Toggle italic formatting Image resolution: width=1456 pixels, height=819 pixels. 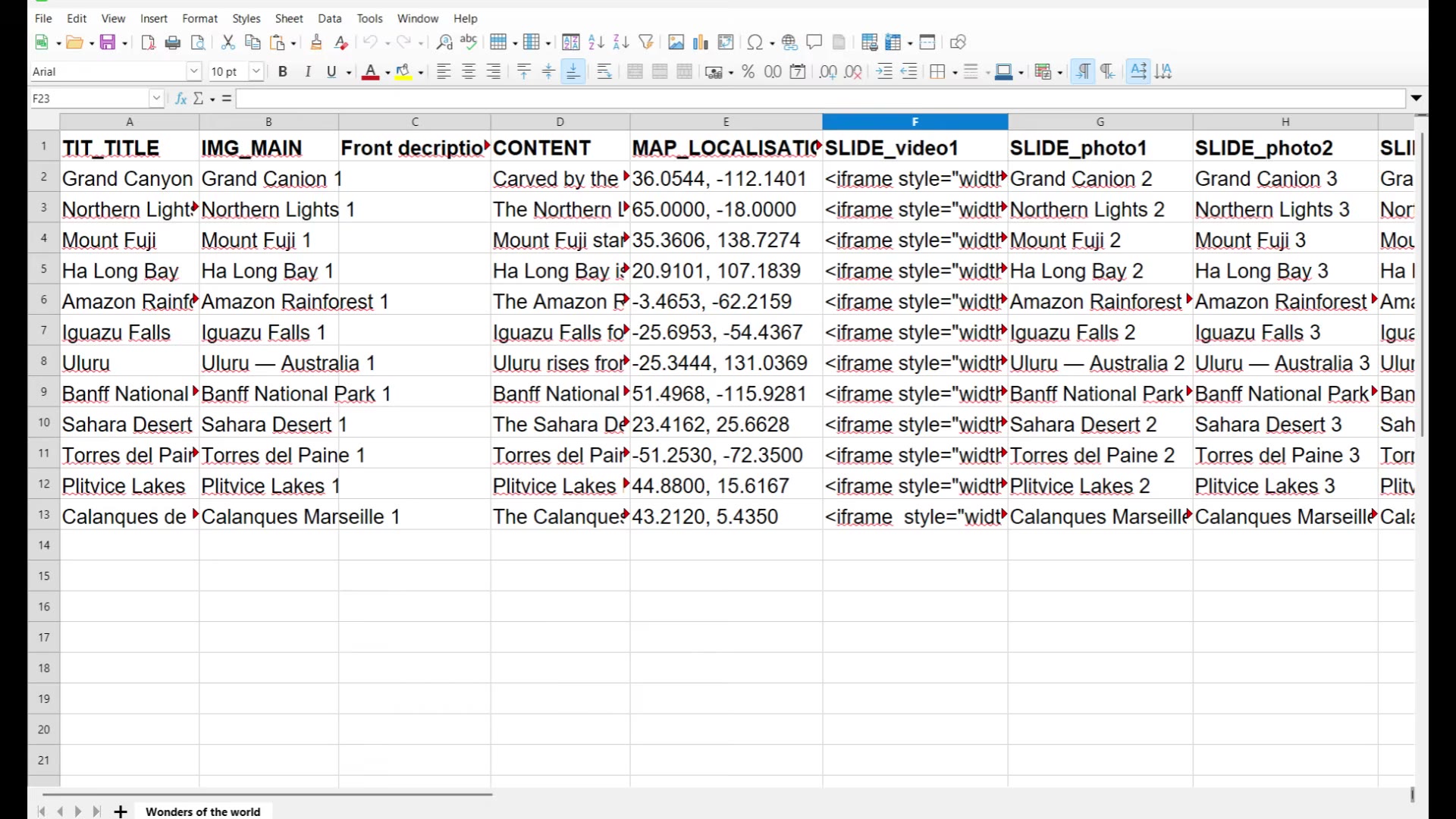pyautogui.click(x=307, y=72)
